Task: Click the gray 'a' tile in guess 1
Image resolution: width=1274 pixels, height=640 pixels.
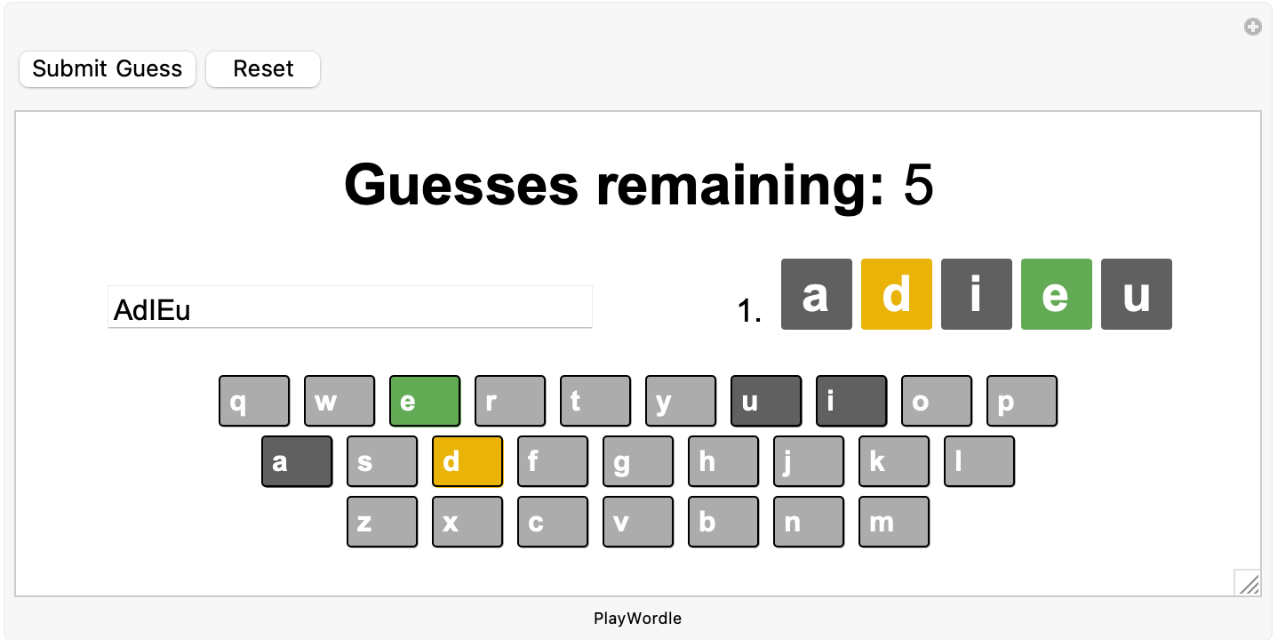Action: point(816,294)
